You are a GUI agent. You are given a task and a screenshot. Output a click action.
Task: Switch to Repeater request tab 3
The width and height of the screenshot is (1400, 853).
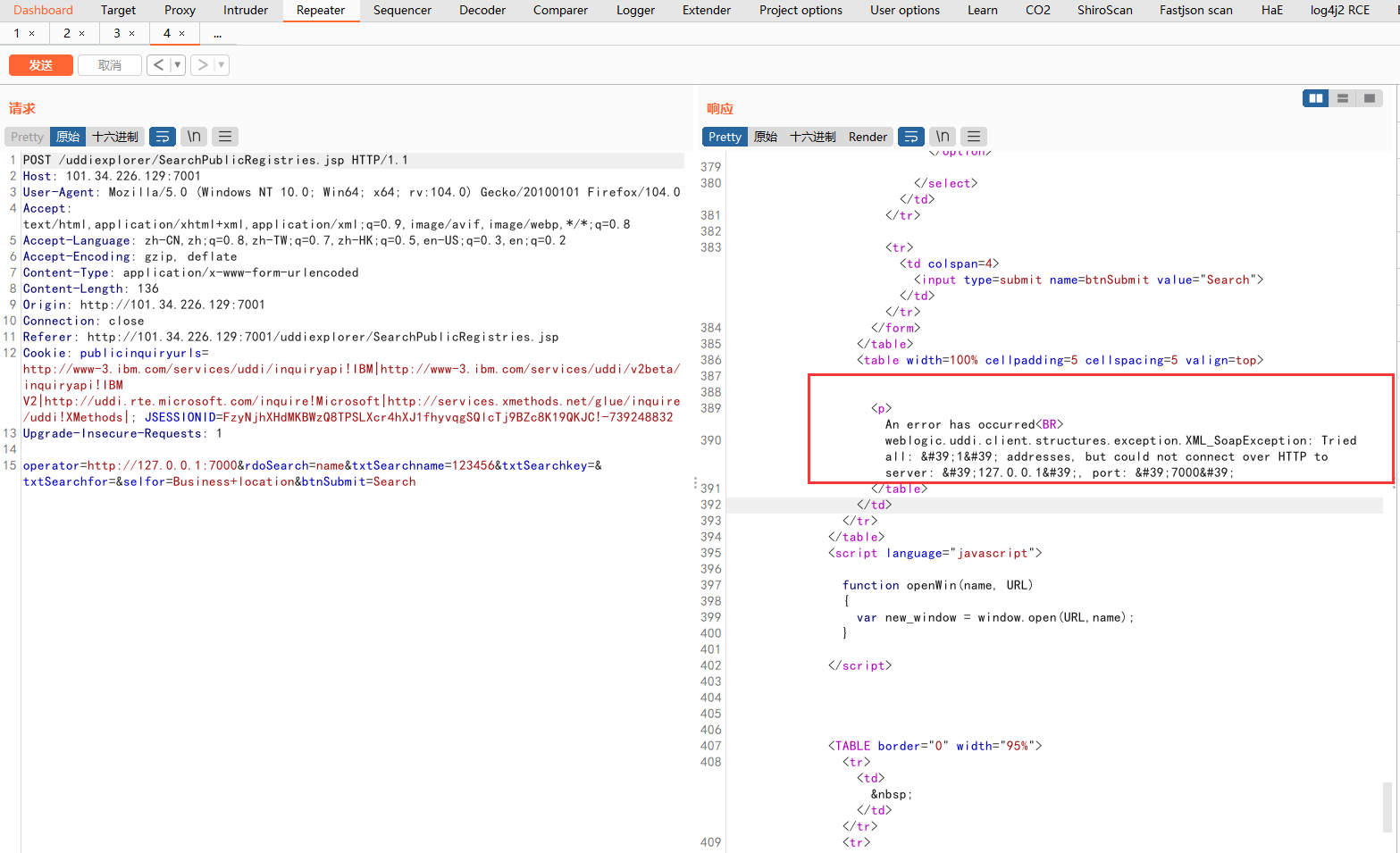tap(117, 33)
